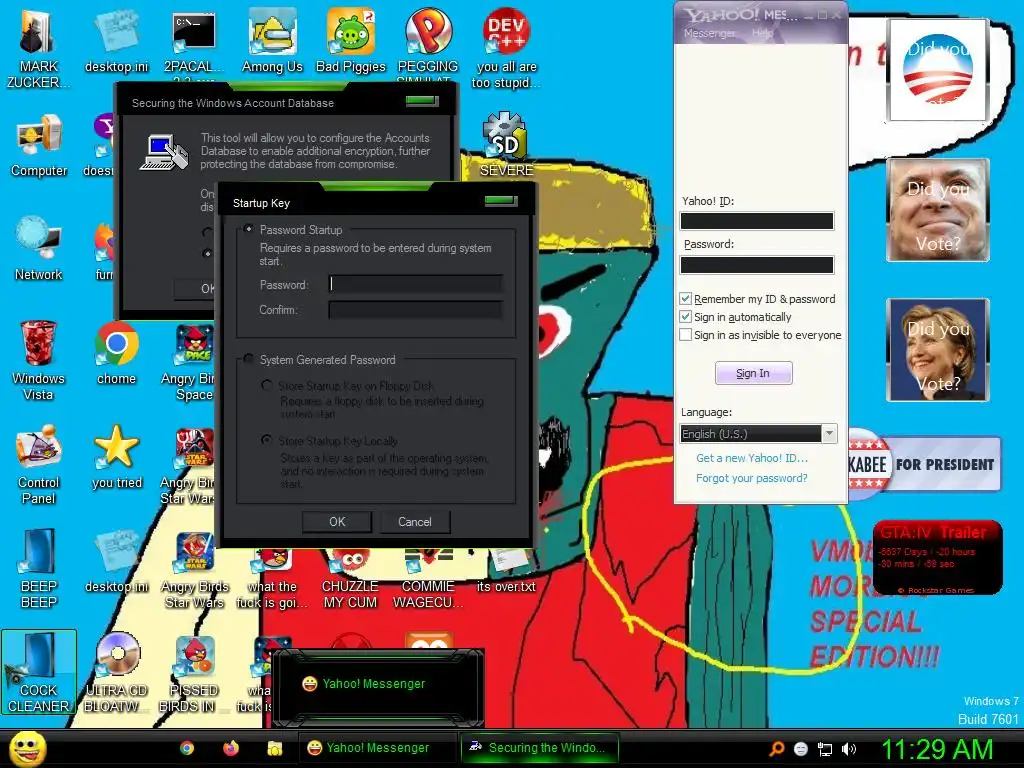Click the Obama logo 'Did you vote' gadget
Image resolution: width=1024 pixels, height=768 pixels.
click(x=937, y=70)
